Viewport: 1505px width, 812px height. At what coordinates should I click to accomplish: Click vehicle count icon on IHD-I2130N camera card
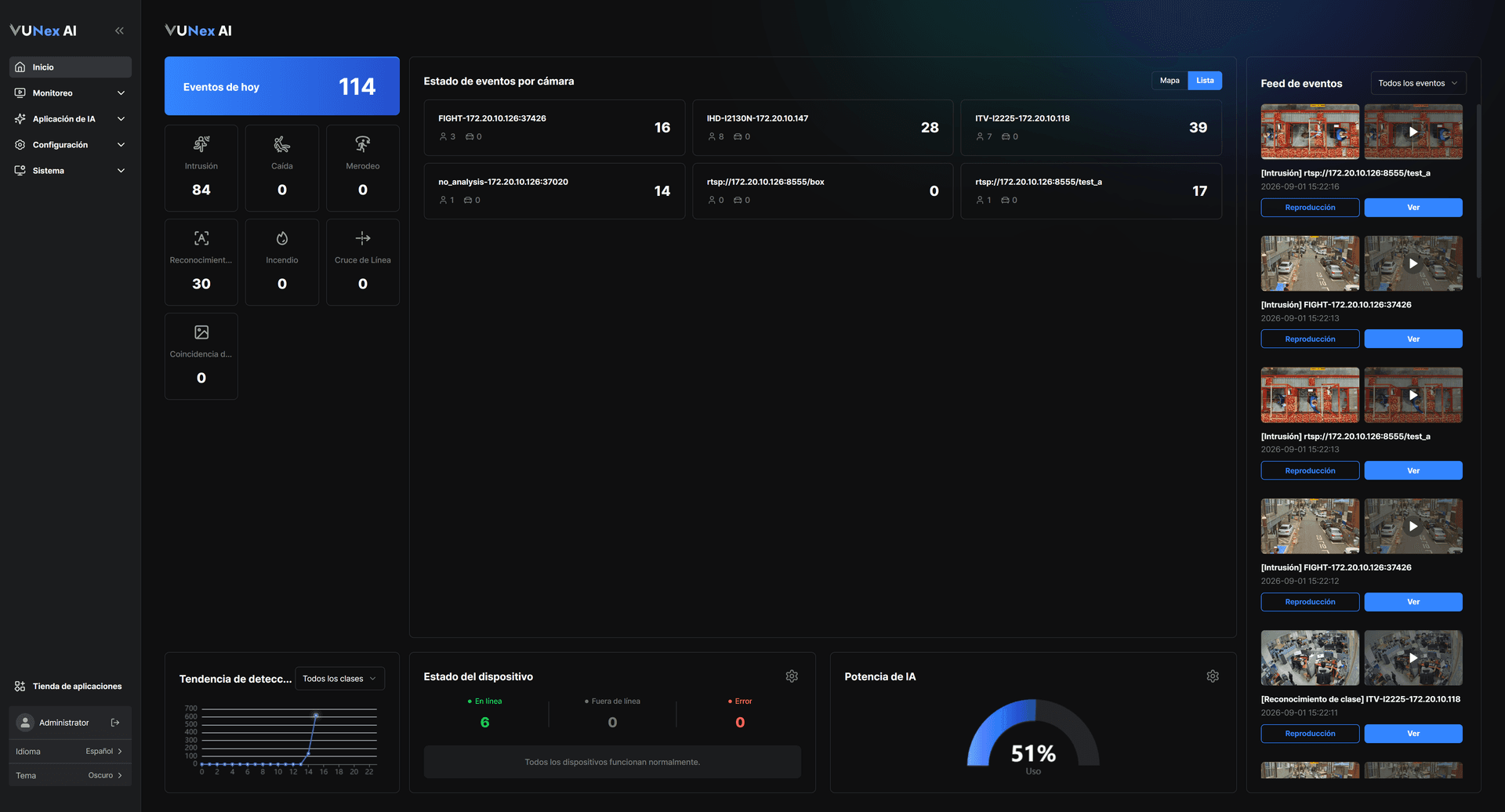(738, 137)
